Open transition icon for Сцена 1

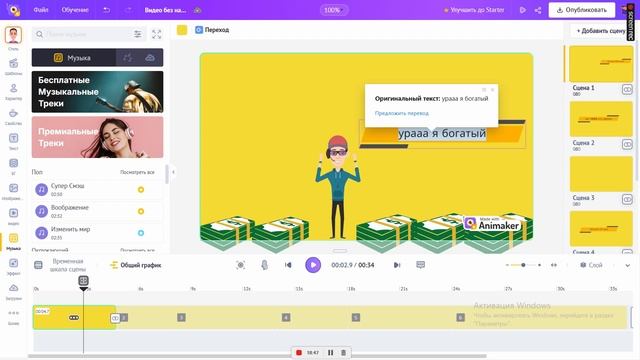click(x=627, y=89)
